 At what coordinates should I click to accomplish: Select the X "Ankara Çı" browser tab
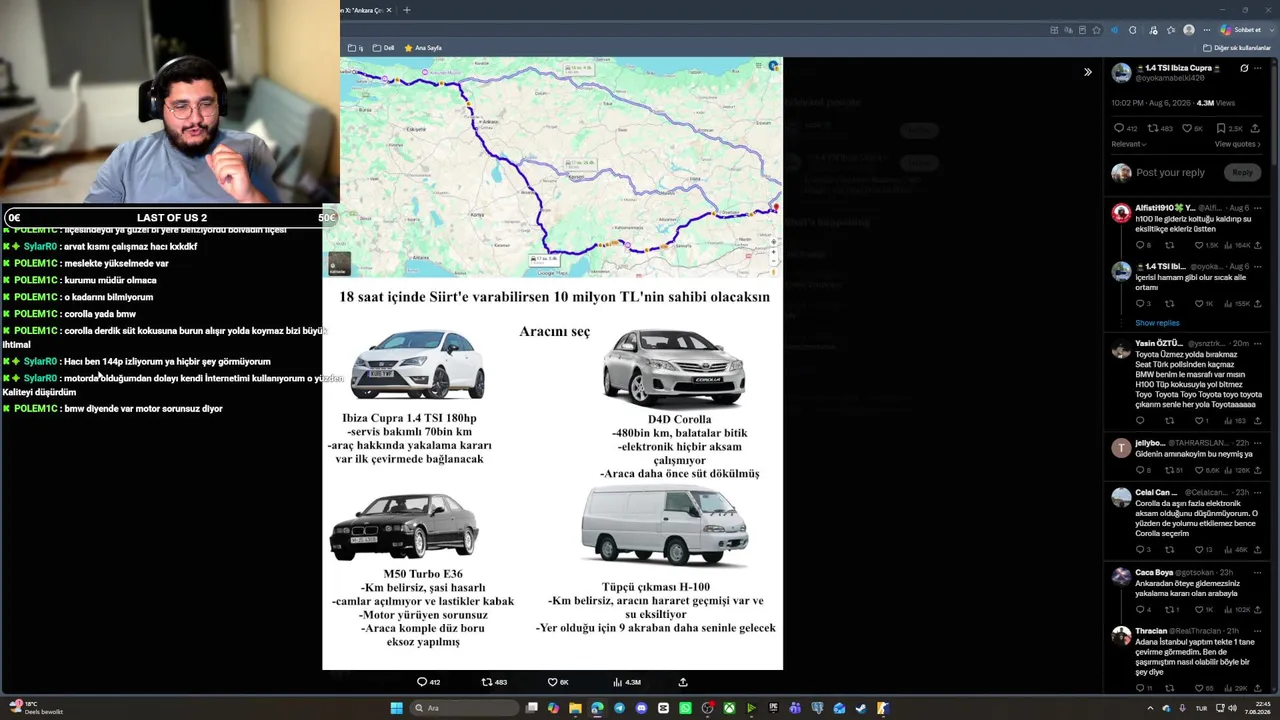(361, 10)
